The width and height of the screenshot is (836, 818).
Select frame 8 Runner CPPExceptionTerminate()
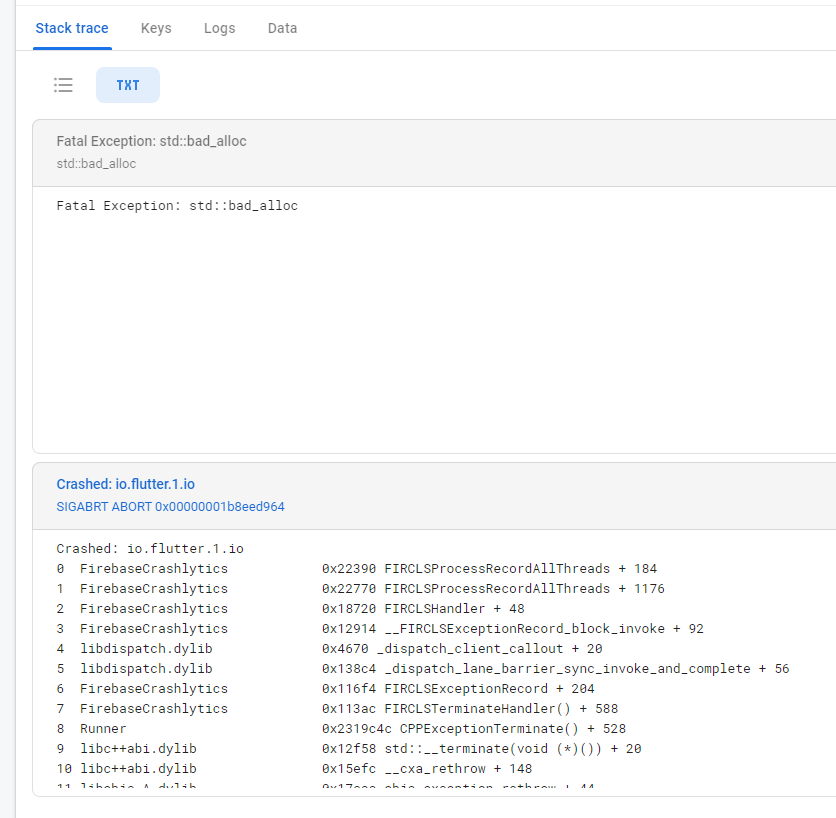pos(341,729)
